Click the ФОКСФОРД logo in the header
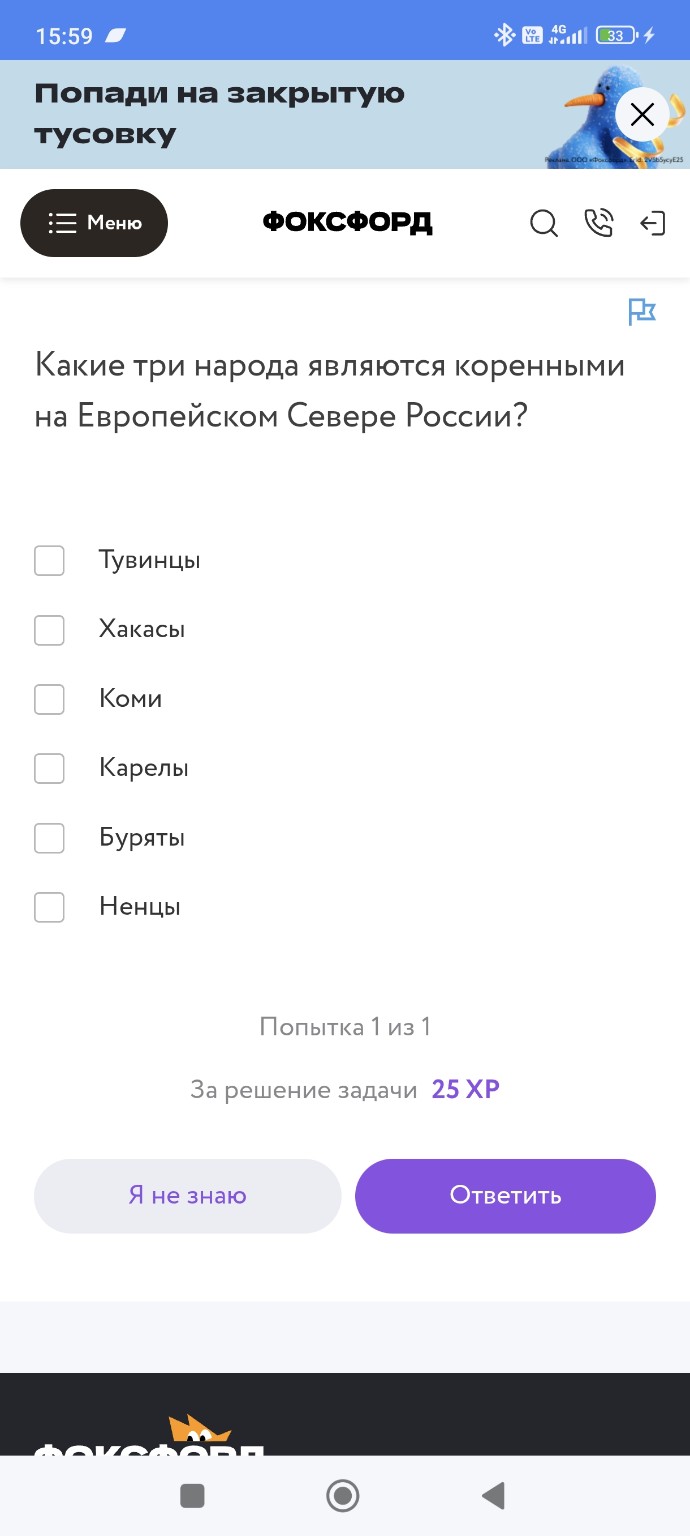Image resolution: width=690 pixels, height=1536 pixels. [346, 223]
